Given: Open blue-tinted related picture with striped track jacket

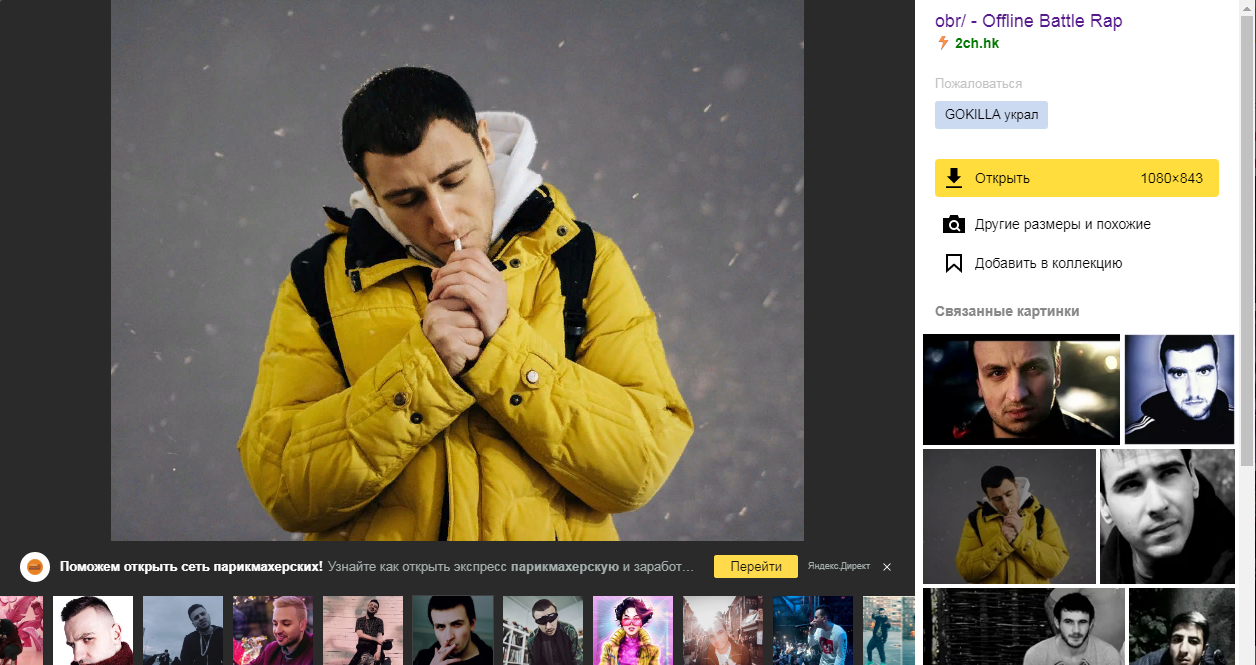Looking at the screenshot, I should (1179, 389).
